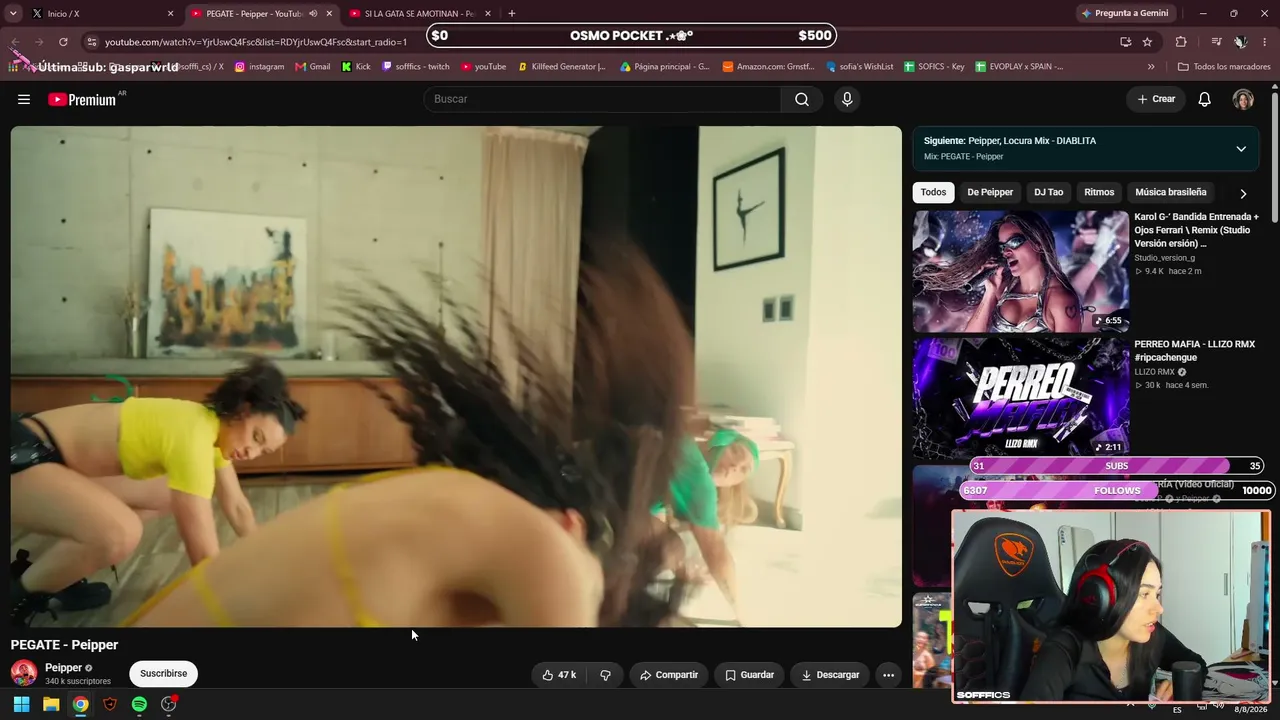1280x720 pixels.
Task: Reload the page in Chrome
Action: [x=63, y=42]
